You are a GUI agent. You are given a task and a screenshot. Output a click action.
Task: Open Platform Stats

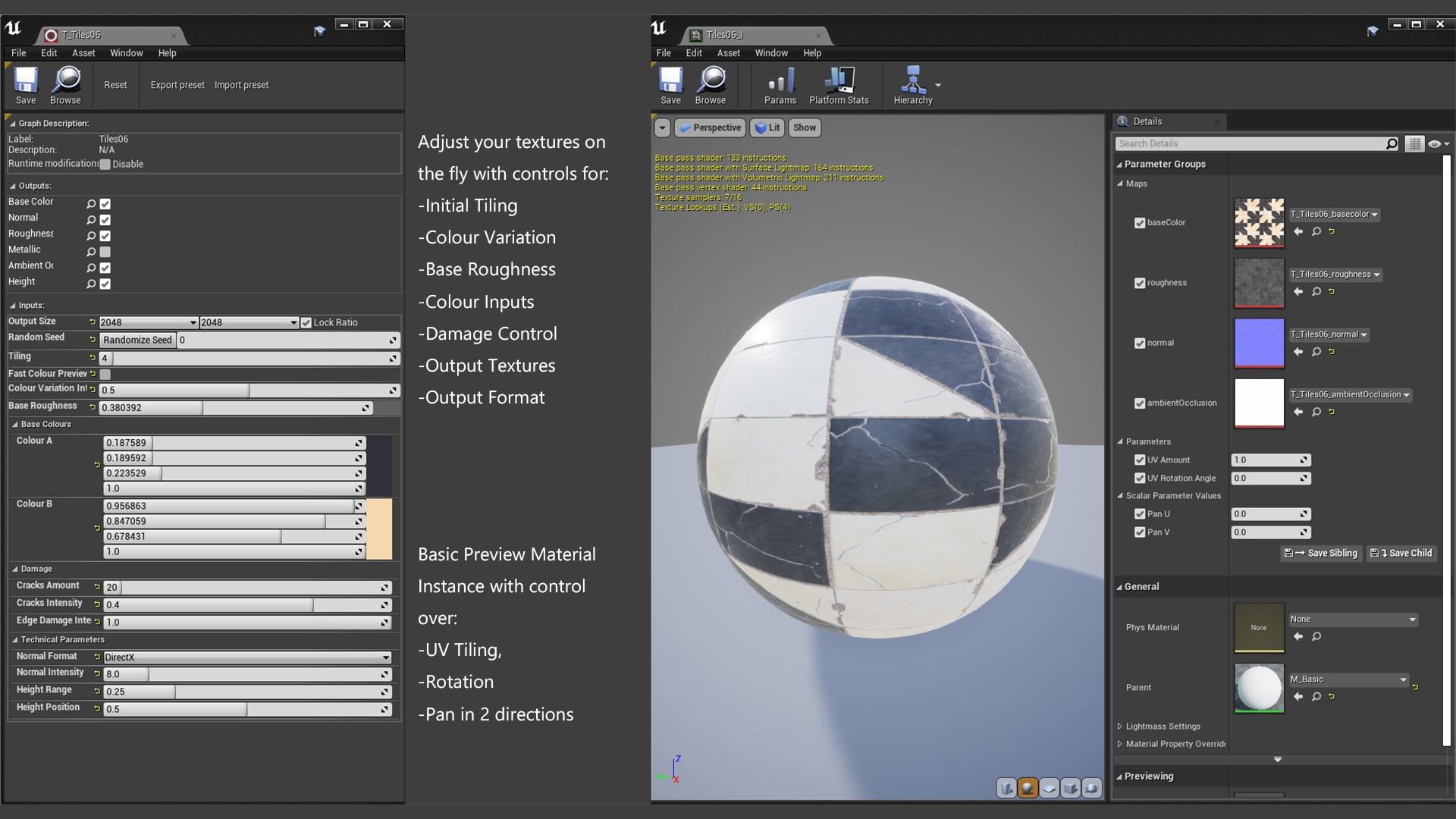coord(839,84)
